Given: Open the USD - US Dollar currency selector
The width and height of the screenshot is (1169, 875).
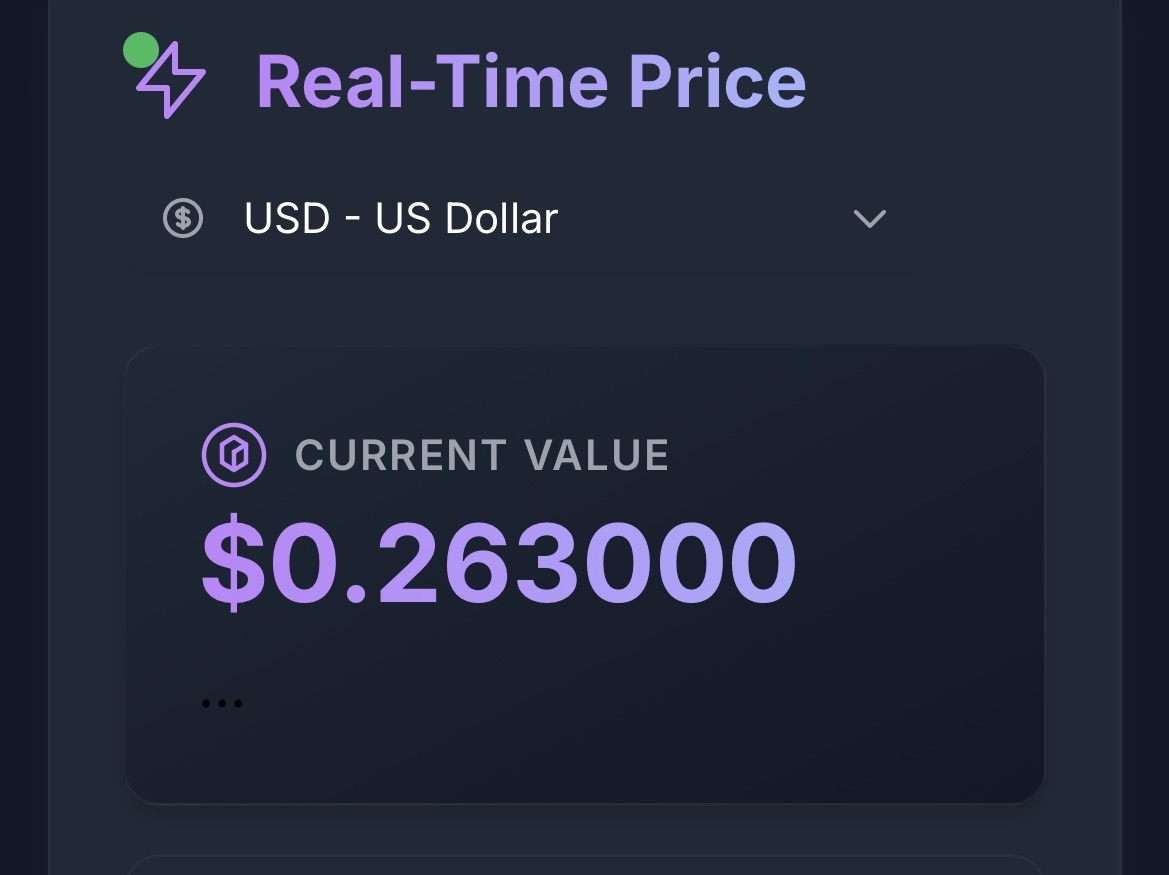Looking at the screenshot, I should 526,218.
